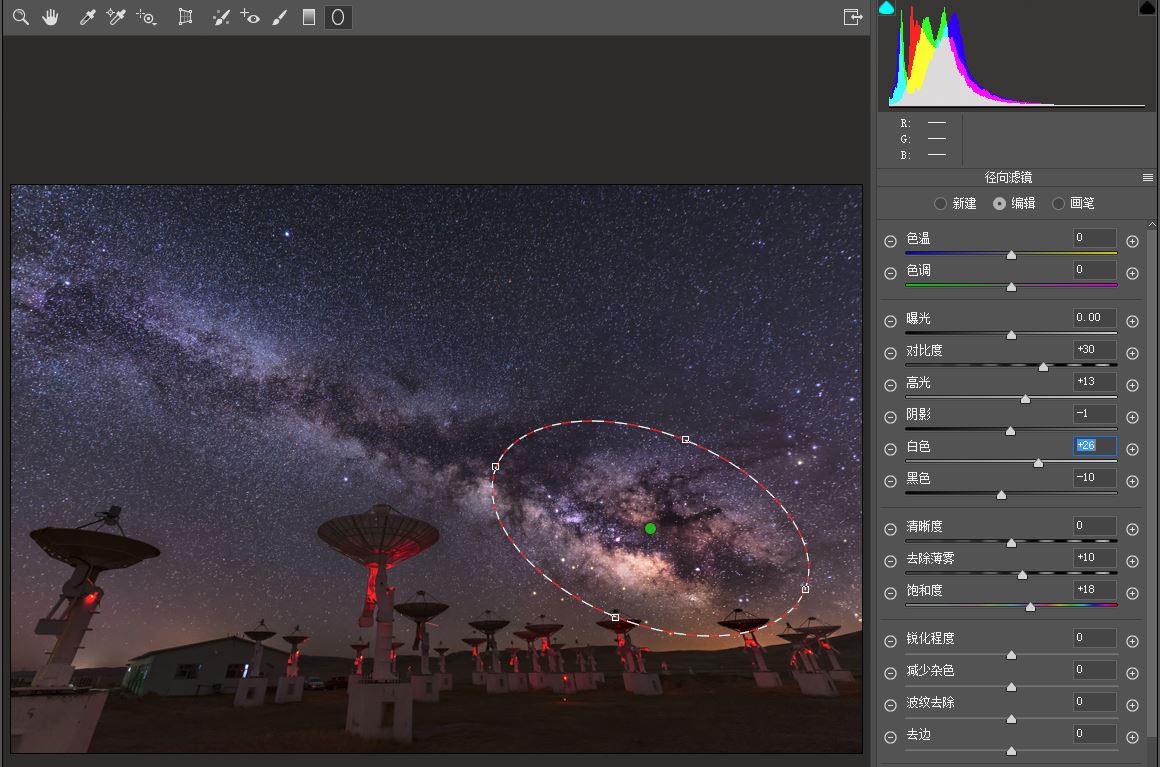The width and height of the screenshot is (1160, 767).
Task: Select the 新建 radio button
Action: click(x=940, y=203)
